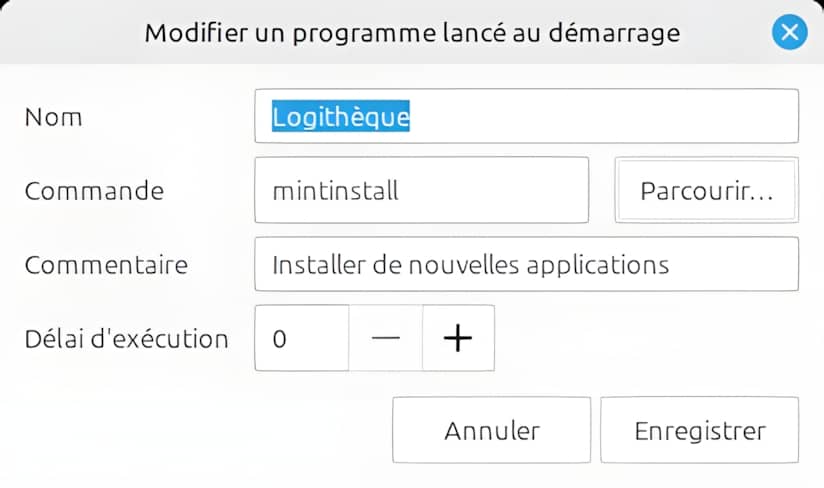Decrease the execution delay with minus
The image size is (824, 488).
[385, 338]
